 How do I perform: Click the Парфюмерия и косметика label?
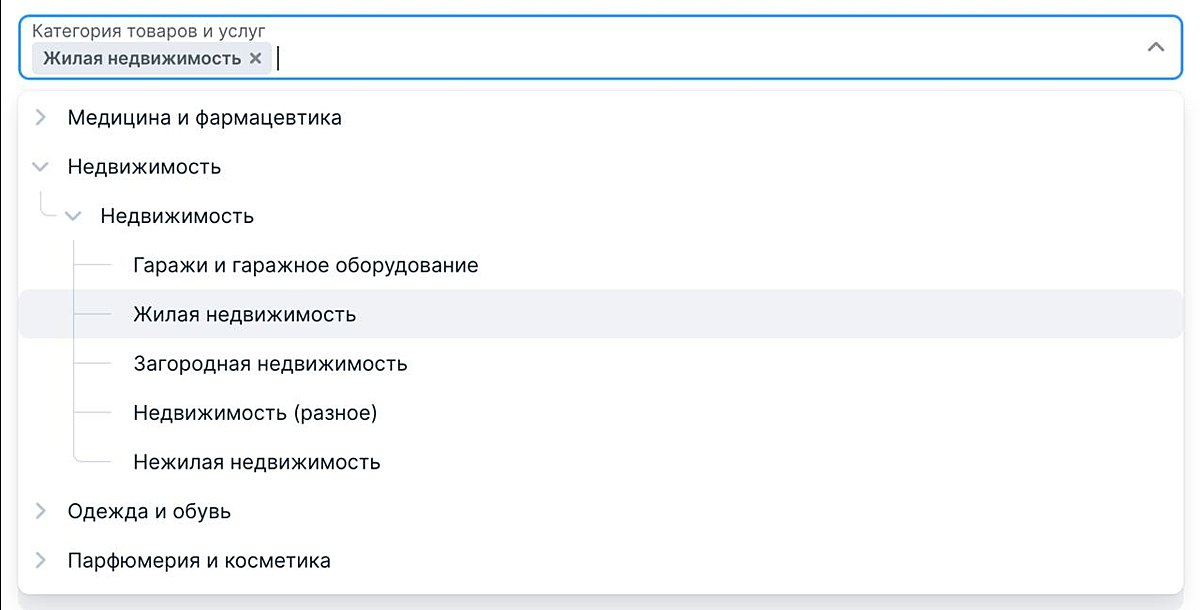199,560
